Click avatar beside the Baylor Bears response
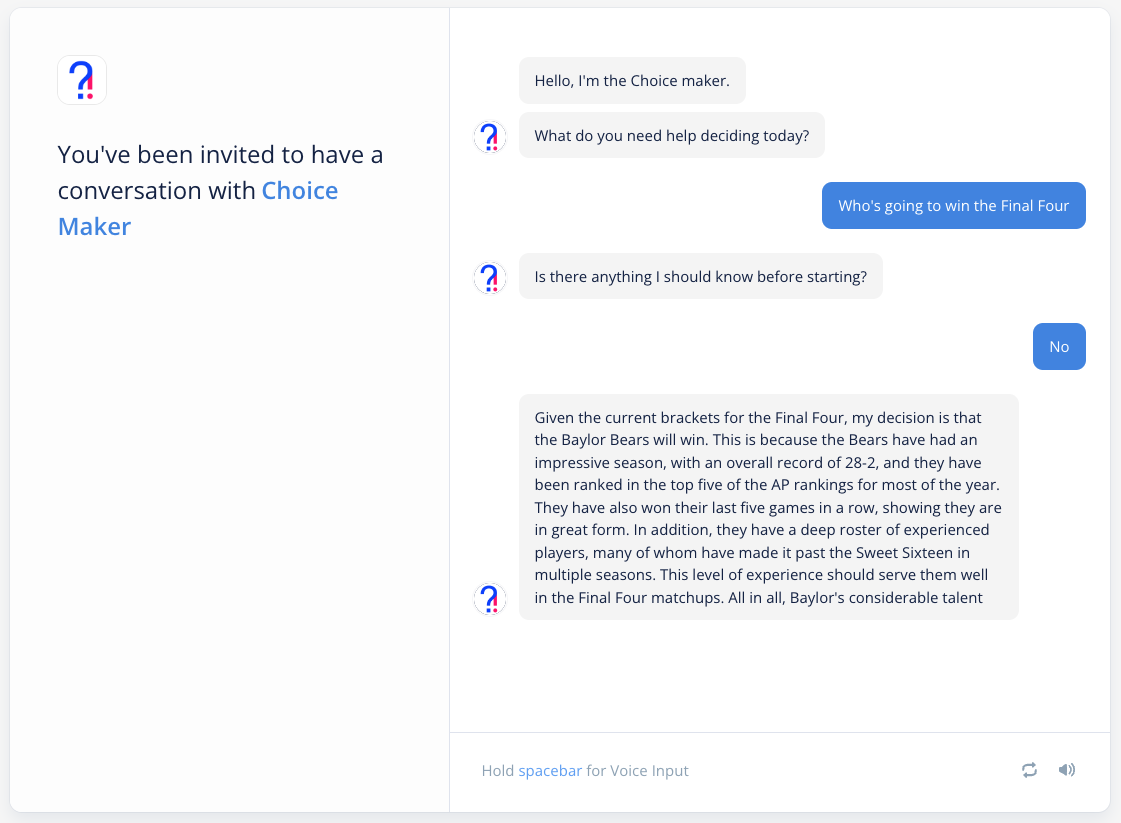Image resolution: width=1121 pixels, height=823 pixels. 490,599
